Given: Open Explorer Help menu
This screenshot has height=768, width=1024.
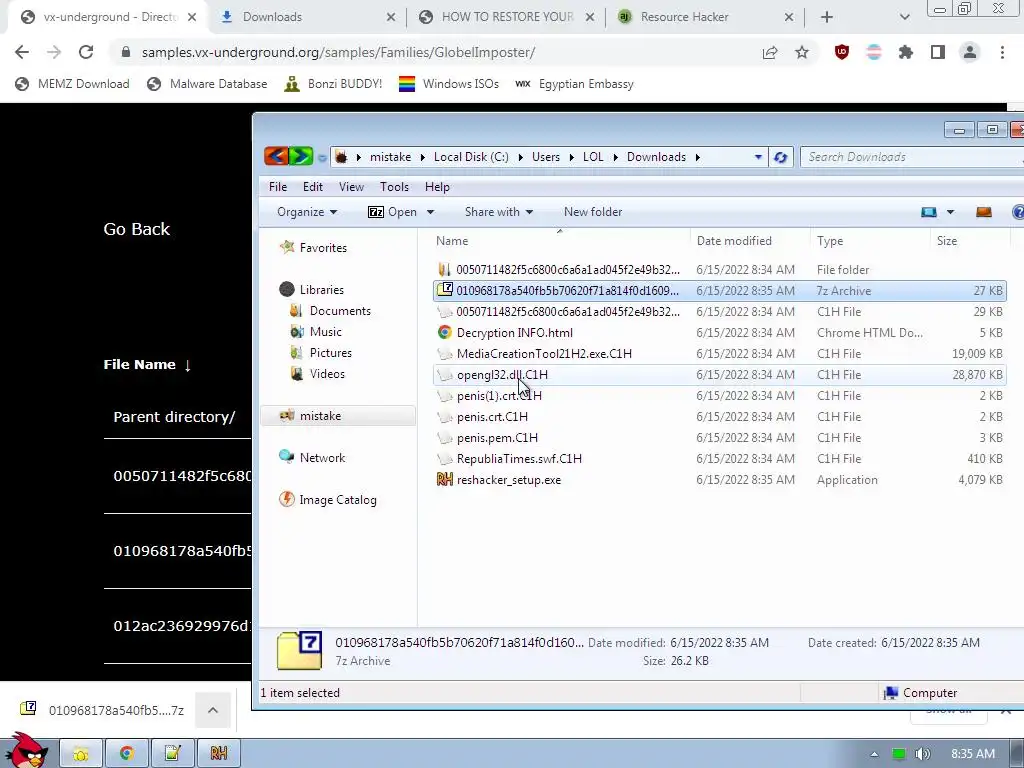Looking at the screenshot, I should pyautogui.click(x=437, y=187).
